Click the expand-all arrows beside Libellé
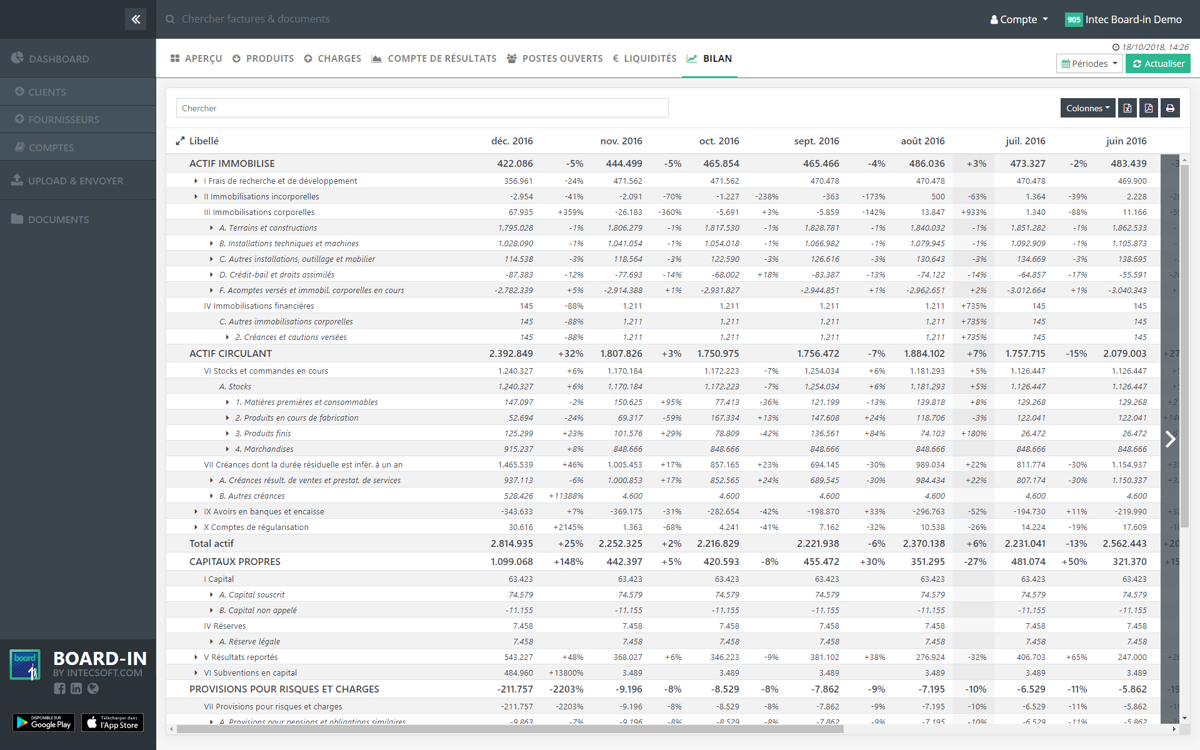The width and height of the screenshot is (1200, 750). (x=180, y=142)
